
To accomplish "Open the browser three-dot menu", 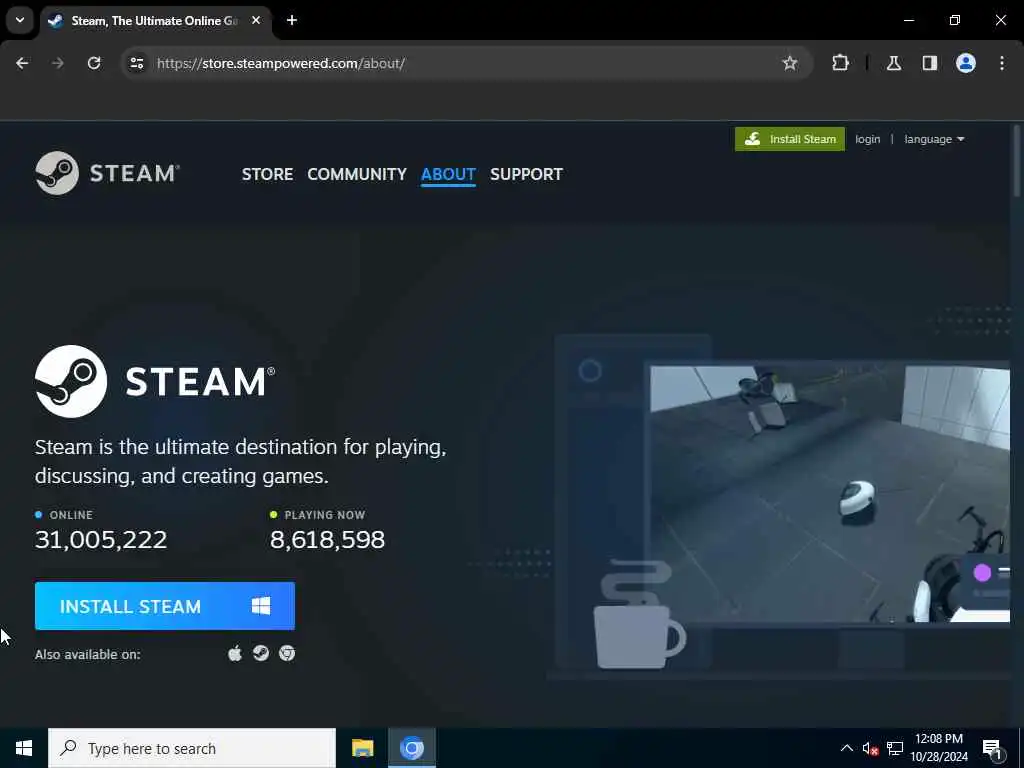I will coord(1002,63).
